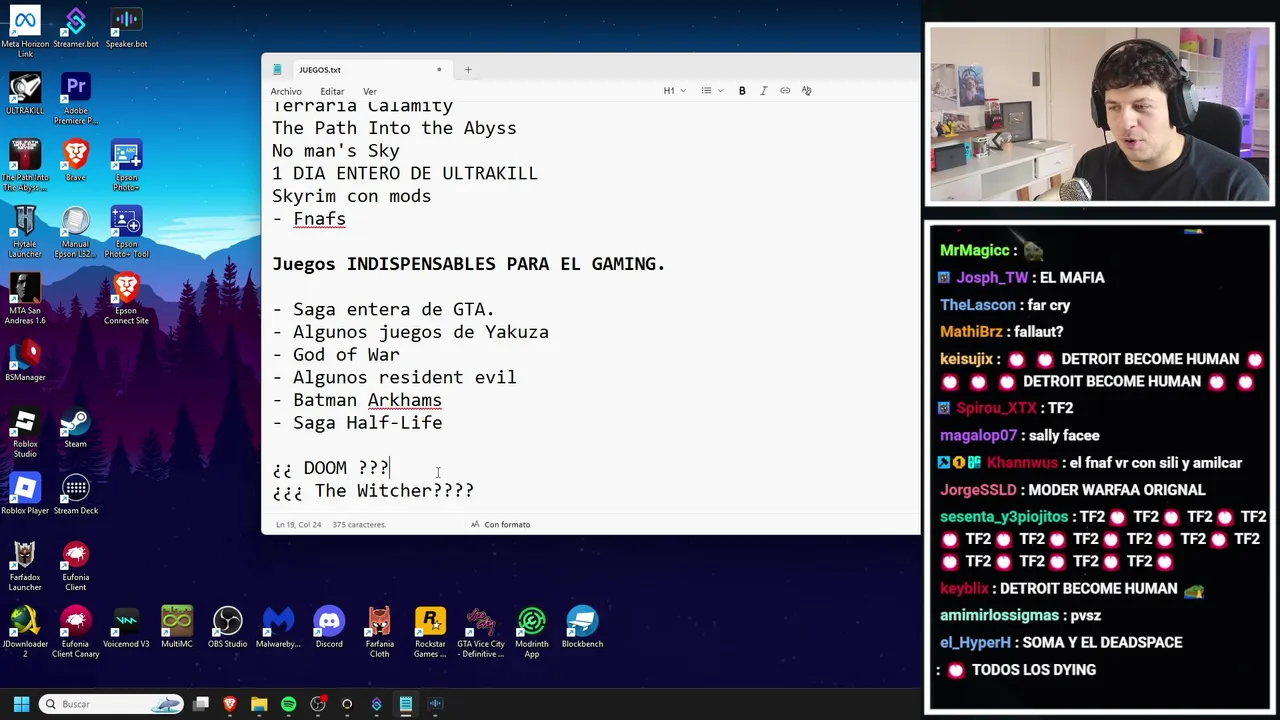Click the webcam feed thumbnail

[1100, 115]
